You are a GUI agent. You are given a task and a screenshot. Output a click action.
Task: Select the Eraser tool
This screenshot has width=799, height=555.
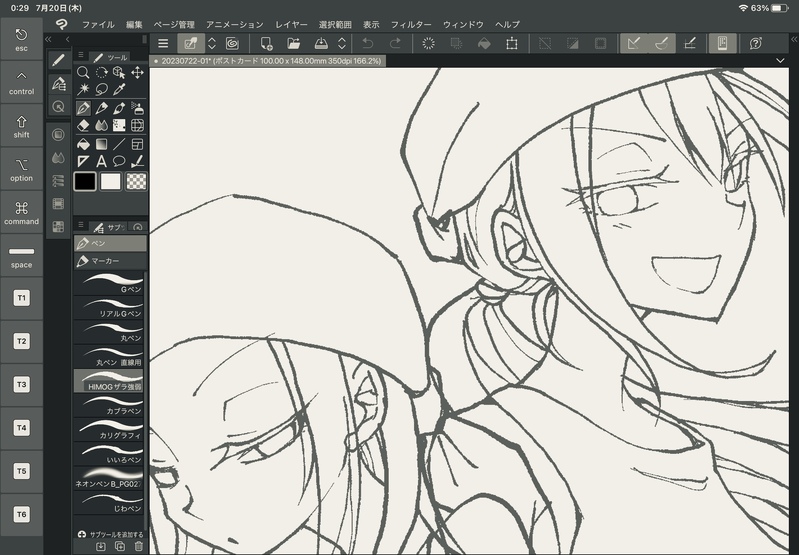[83, 125]
